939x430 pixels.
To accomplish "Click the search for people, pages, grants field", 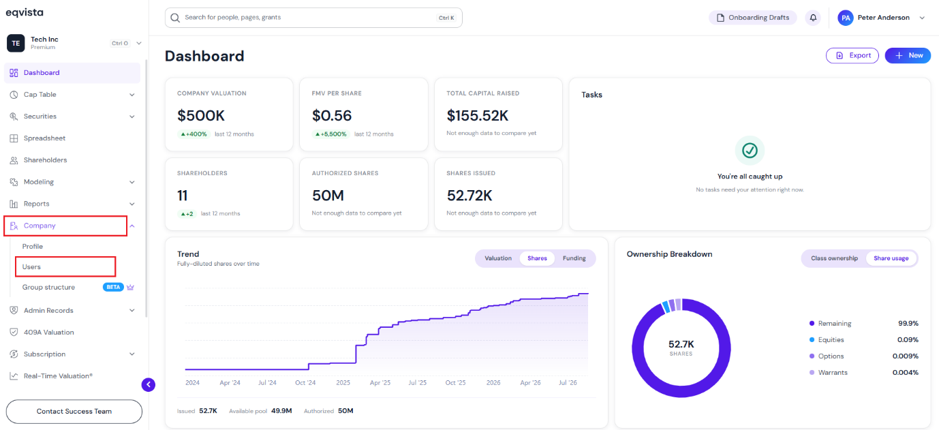I will (314, 18).
